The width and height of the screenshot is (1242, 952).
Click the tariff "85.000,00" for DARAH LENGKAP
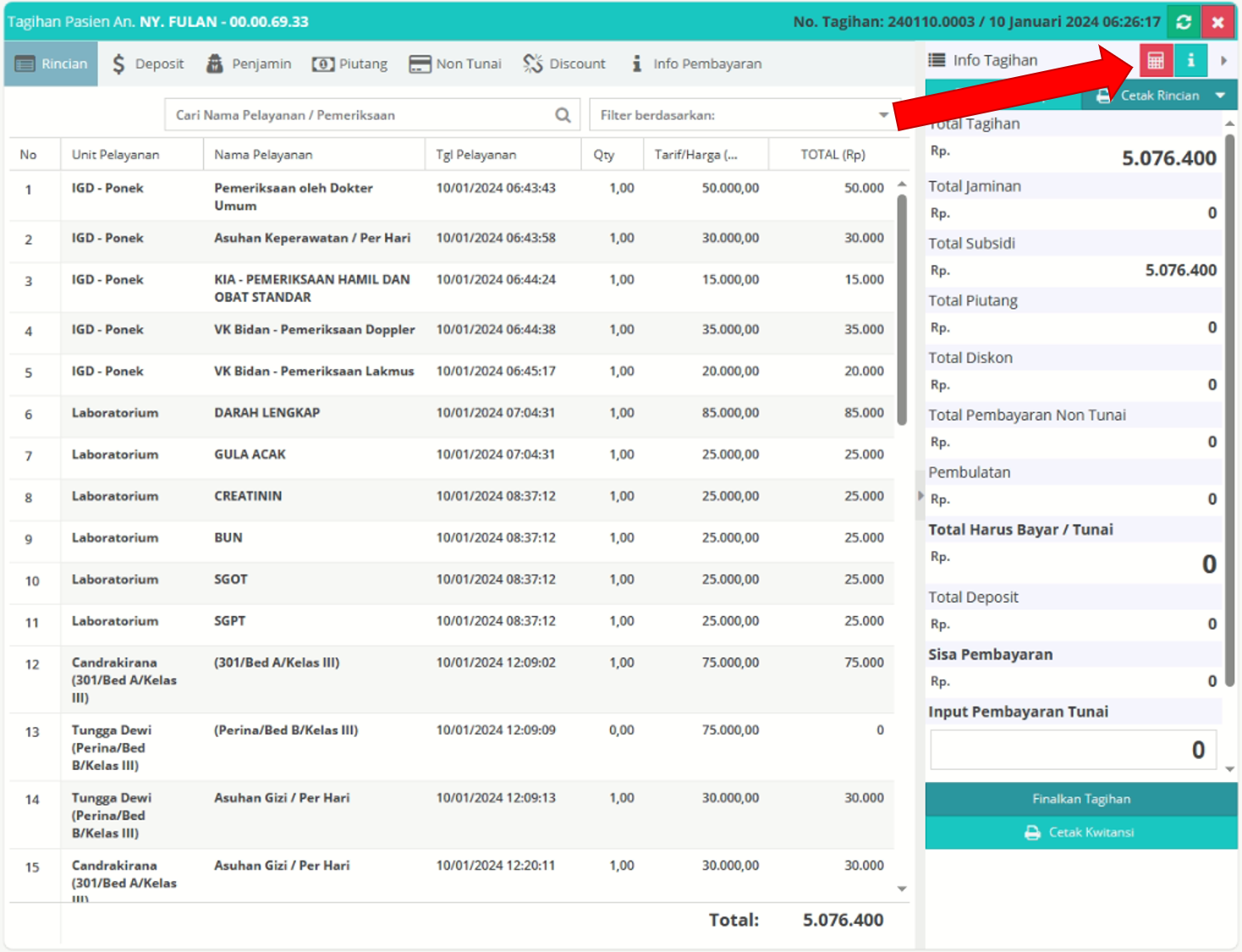730,413
